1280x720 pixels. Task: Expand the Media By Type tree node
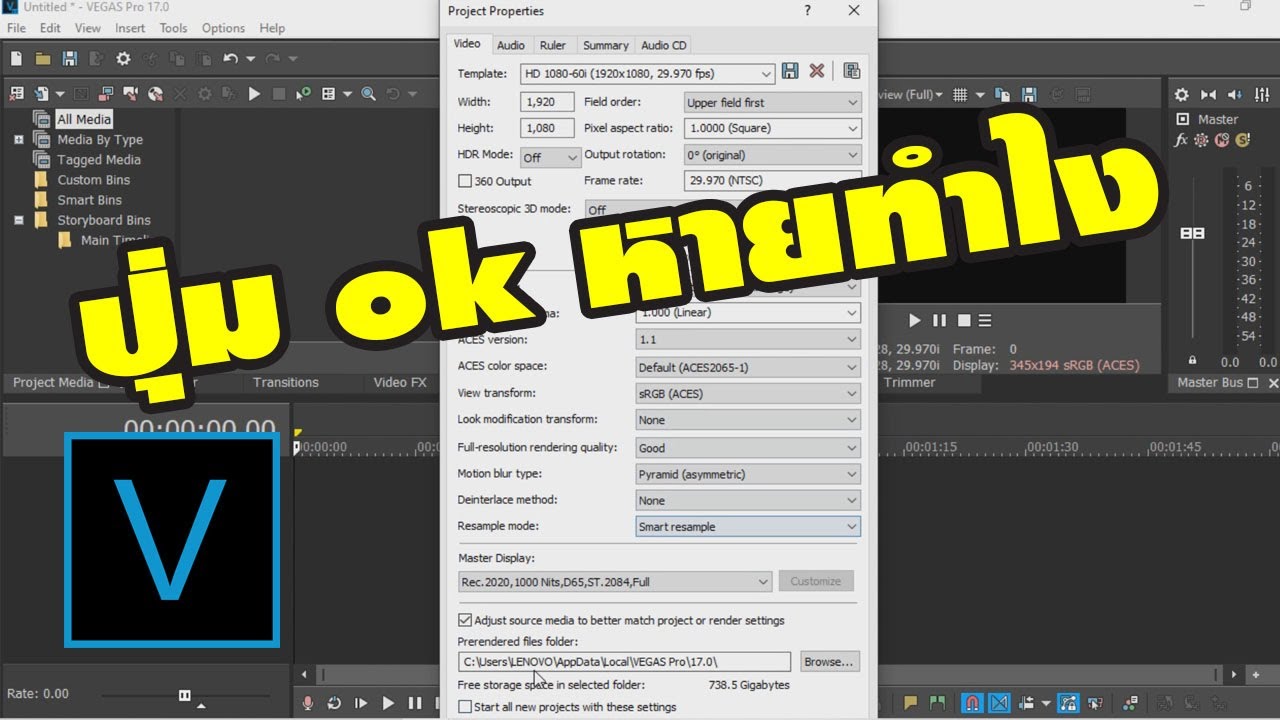(18, 140)
